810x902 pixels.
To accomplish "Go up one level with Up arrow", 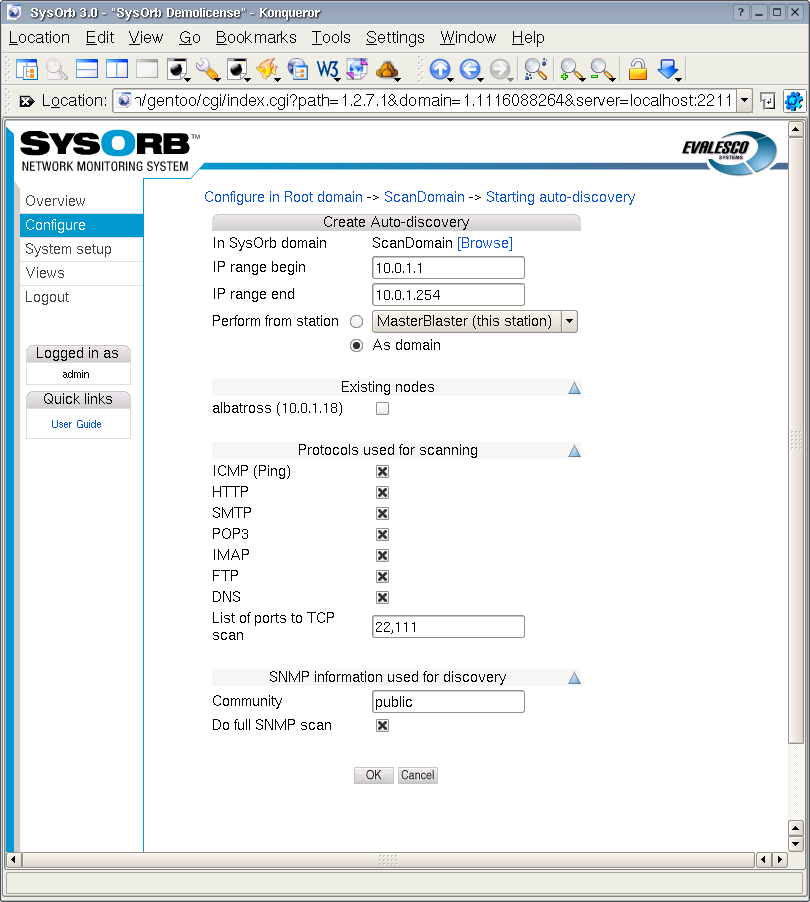I will click(x=441, y=70).
